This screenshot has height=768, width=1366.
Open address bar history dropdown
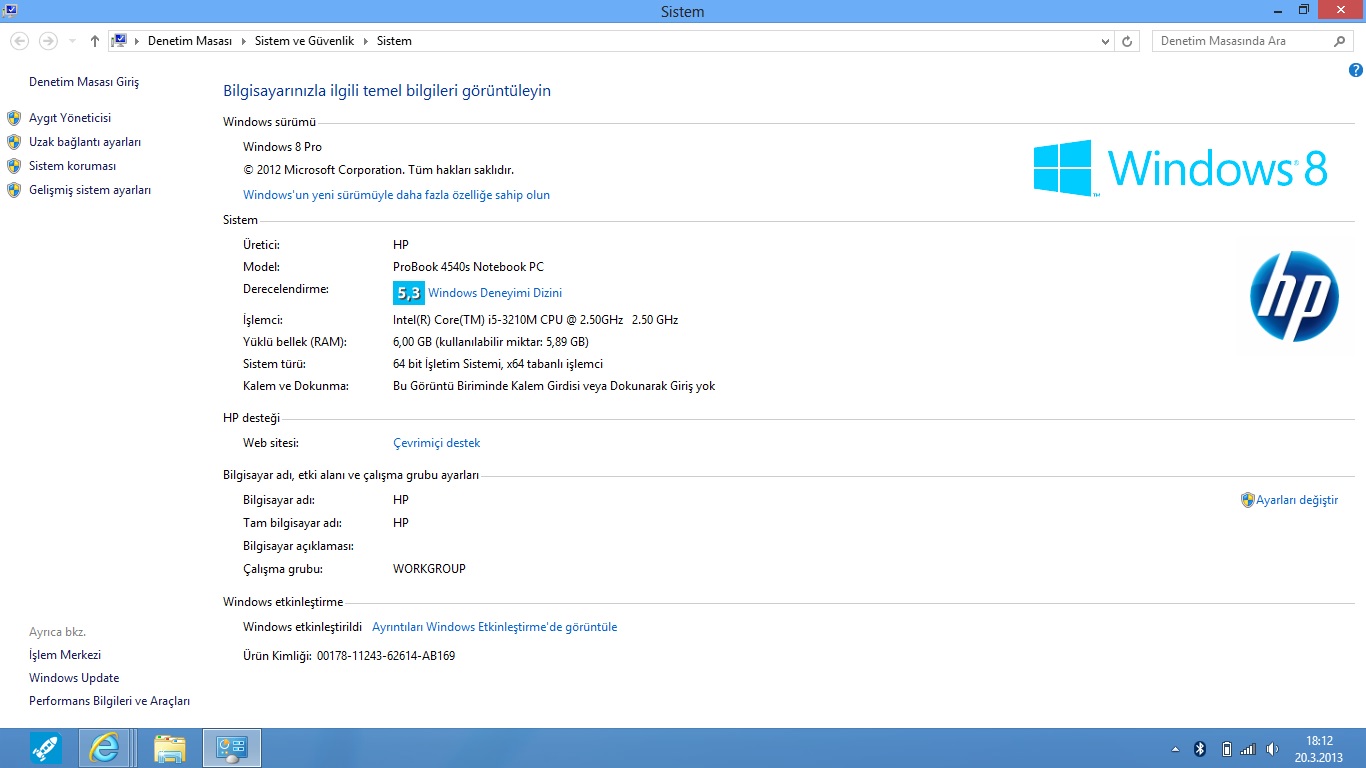point(1105,42)
